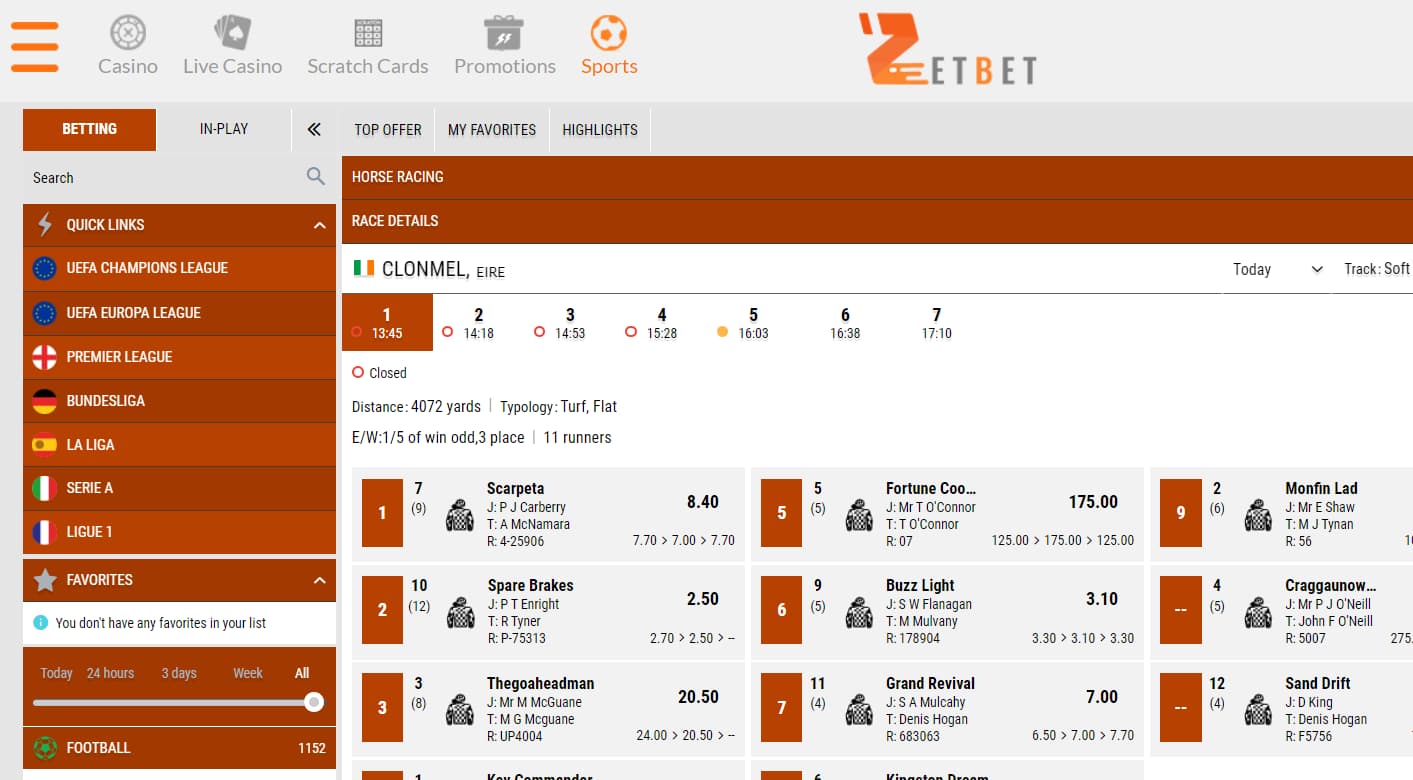Select race 5 at 16:03
The height and width of the screenshot is (780, 1413).
coord(753,323)
